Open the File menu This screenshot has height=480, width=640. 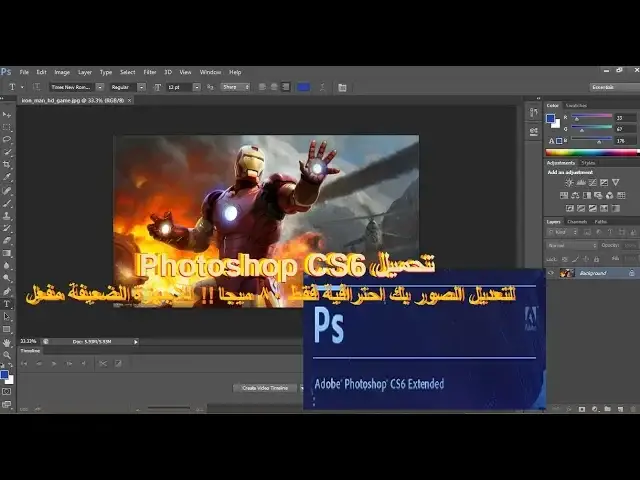click(x=24, y=72)
